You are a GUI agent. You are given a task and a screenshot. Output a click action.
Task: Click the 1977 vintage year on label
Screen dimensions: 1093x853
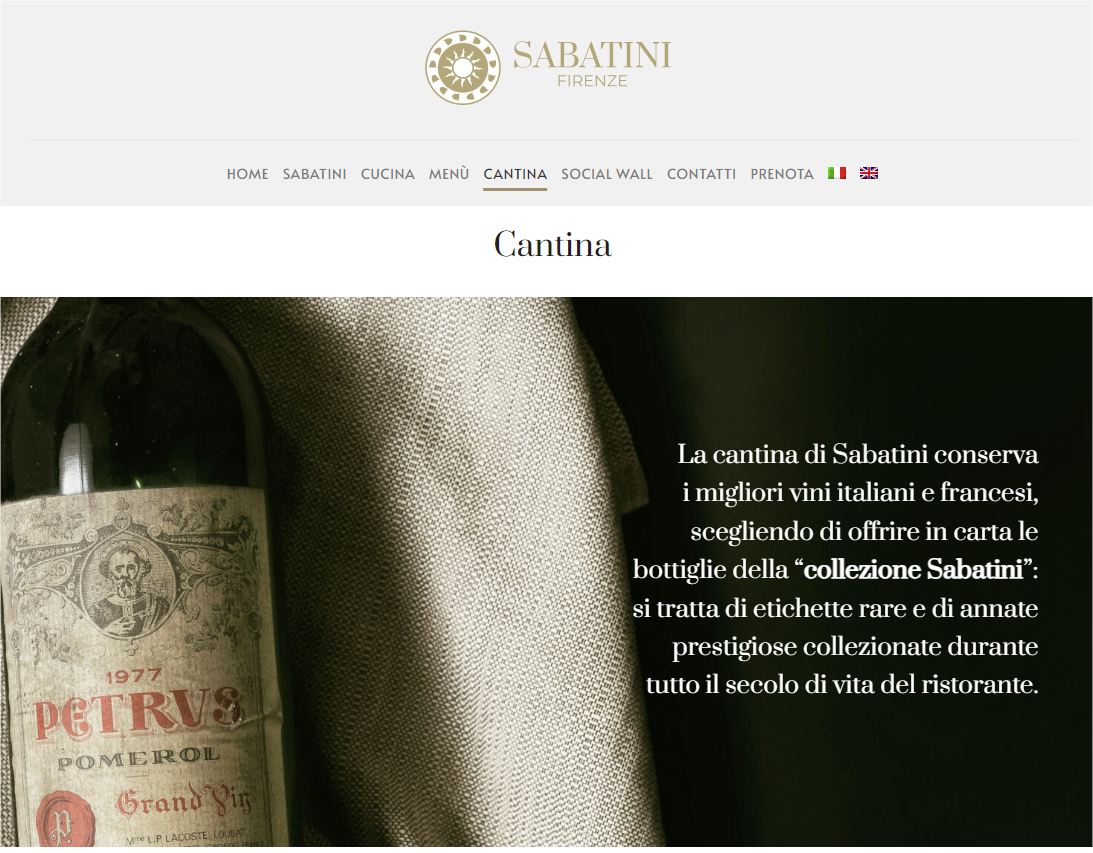pyautogui.click(x=134, y=675)
